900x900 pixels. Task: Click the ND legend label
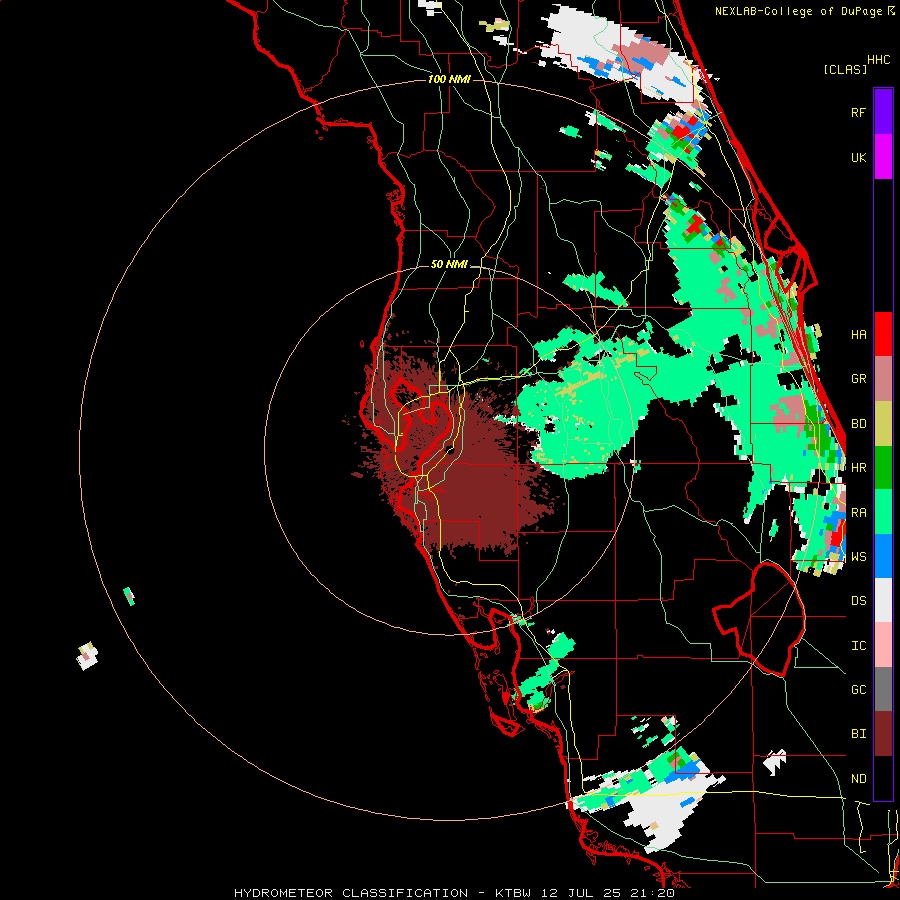pyautogui.click(x=858, y=779)
